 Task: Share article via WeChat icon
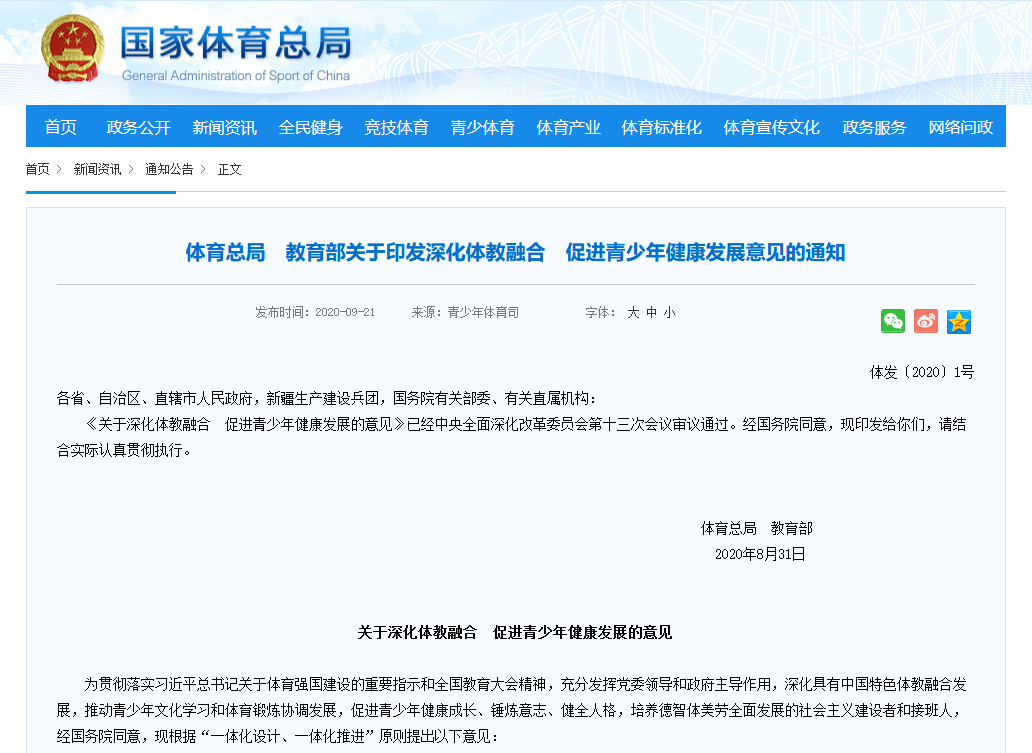pos(892,321)
